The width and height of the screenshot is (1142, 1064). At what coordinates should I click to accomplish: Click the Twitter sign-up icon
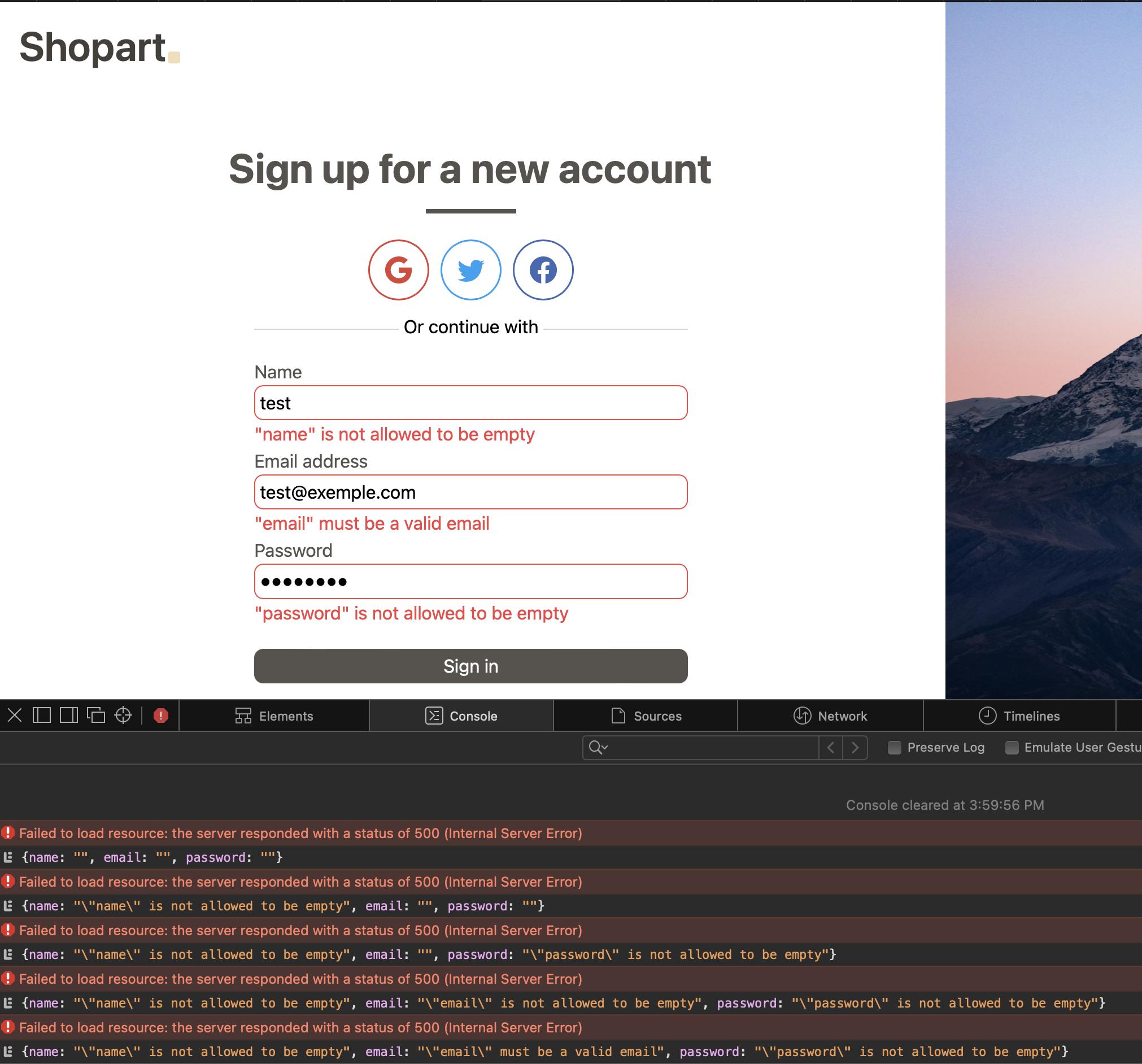[470, 269]
